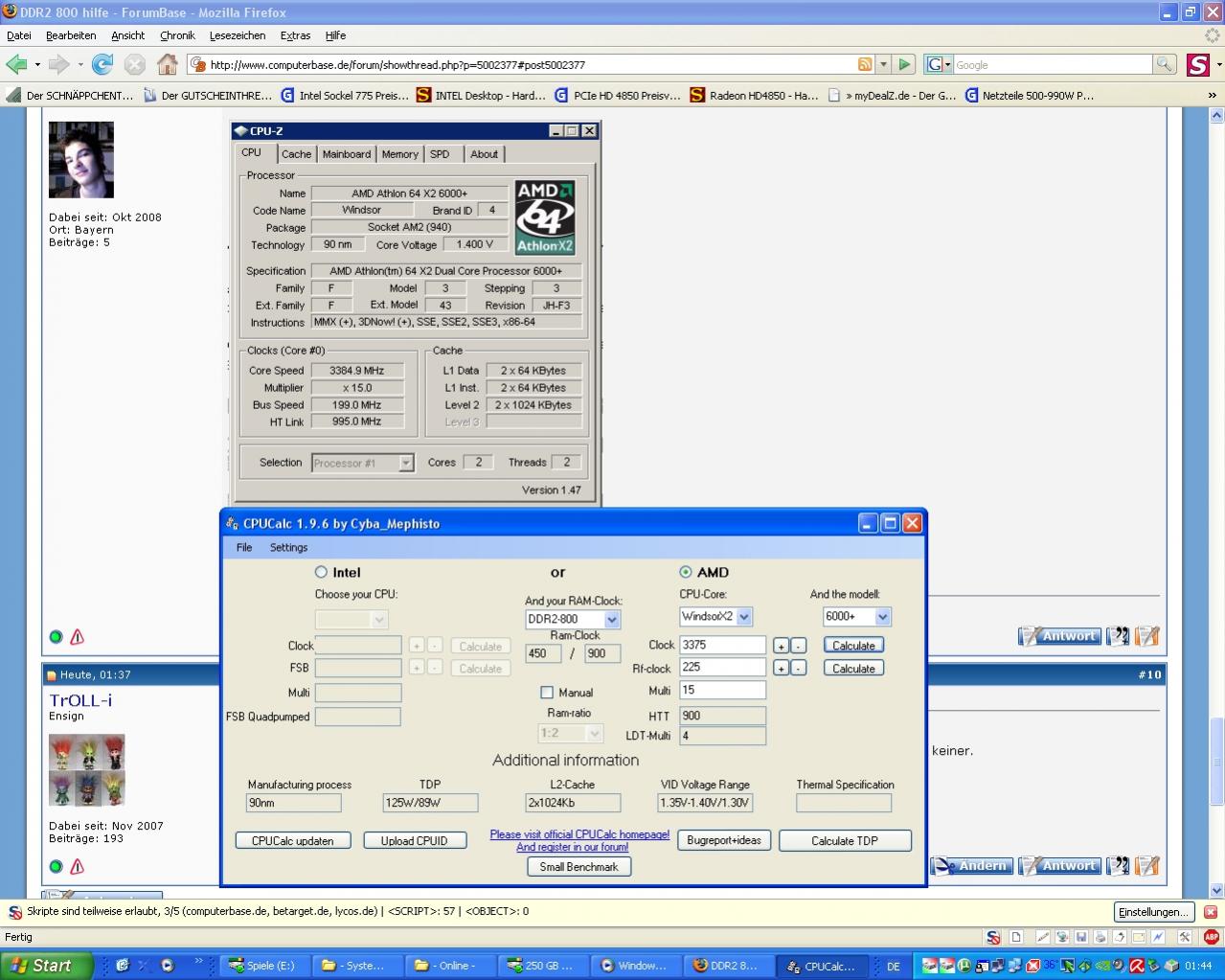This screenshot has width=1225, height=980.
Task: Open the myDealZ.de bookmark
Action: (892, 95)
